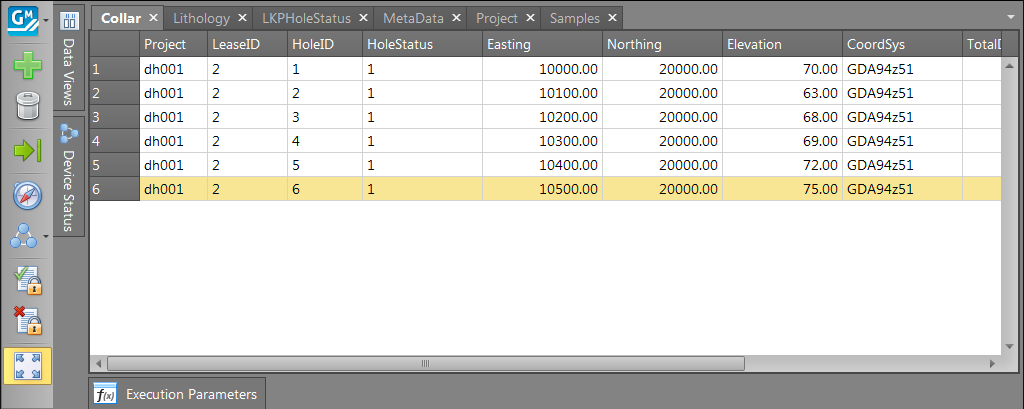This screenshot has height=409, width=1024.
Task: Close the LKPHoleStatus tab
Action: pyautogui.click(x=363, y=18)
